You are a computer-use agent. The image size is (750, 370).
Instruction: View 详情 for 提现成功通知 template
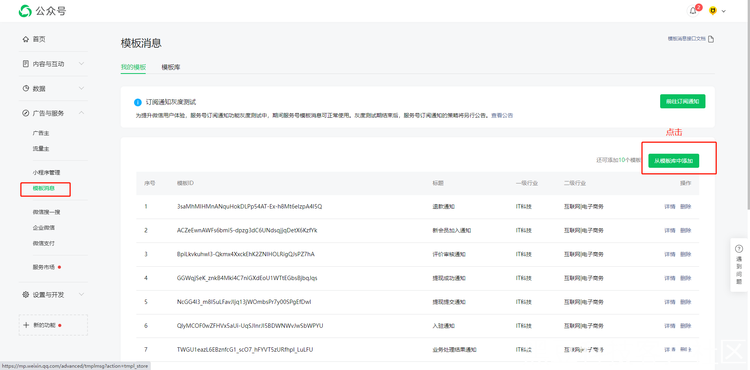[670, 278]
